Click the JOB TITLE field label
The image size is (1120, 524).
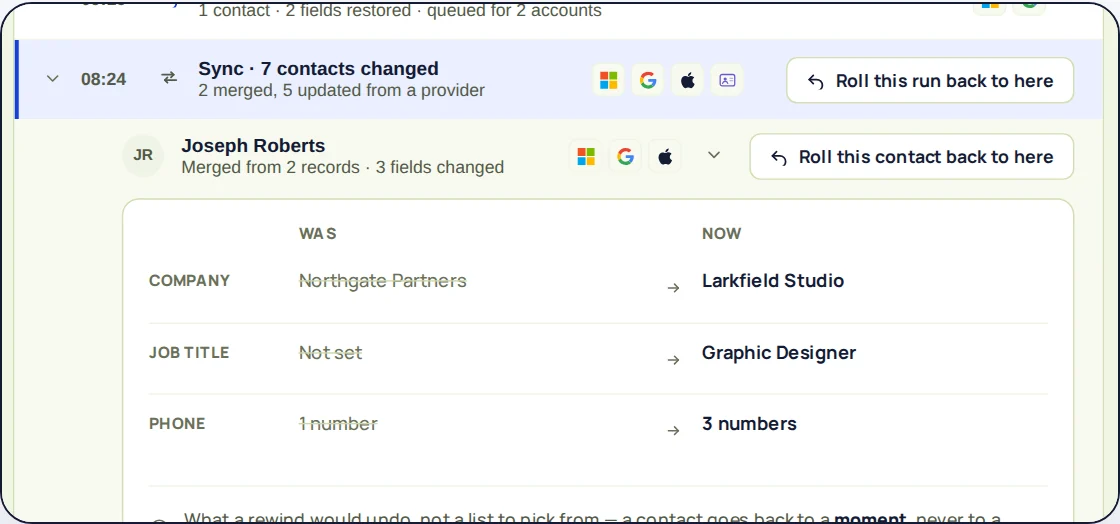[189, 353]
